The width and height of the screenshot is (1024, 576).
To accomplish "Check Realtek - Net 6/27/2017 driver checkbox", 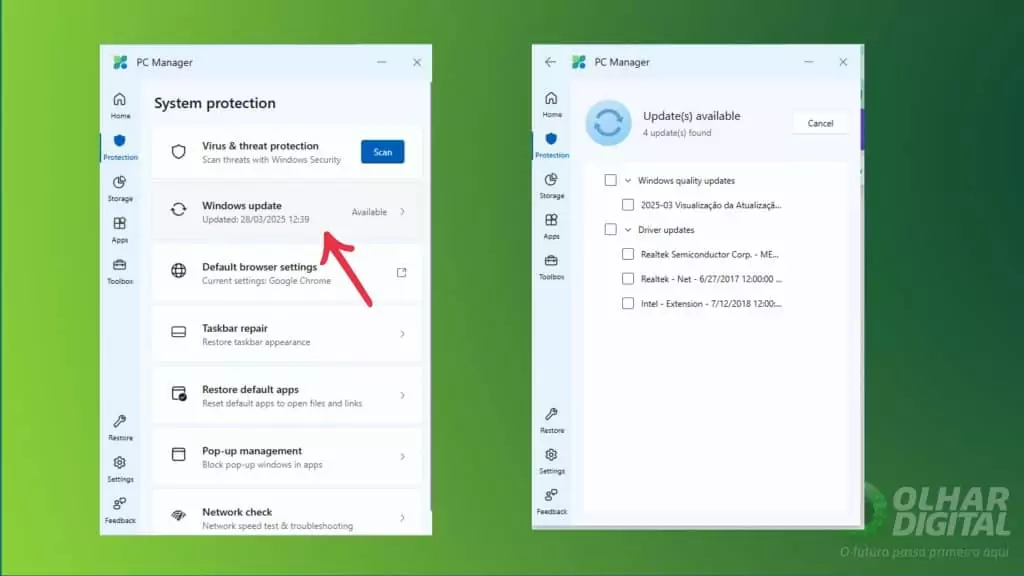I will pos(628,279).
